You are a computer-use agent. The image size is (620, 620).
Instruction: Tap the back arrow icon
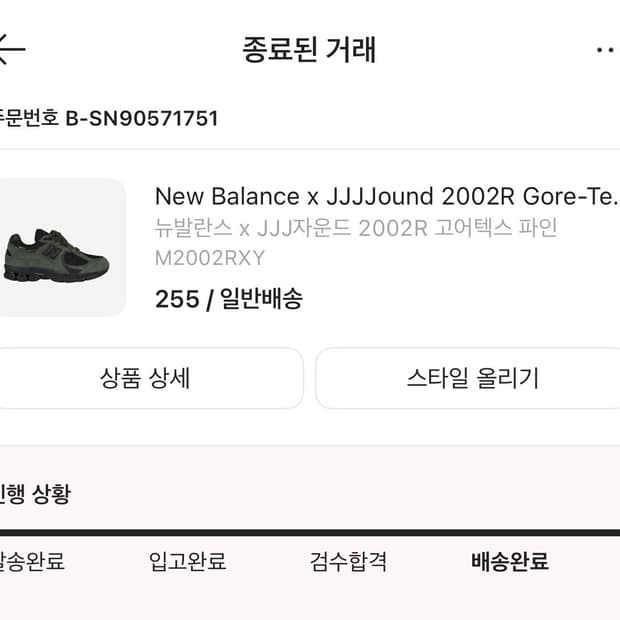11,47
